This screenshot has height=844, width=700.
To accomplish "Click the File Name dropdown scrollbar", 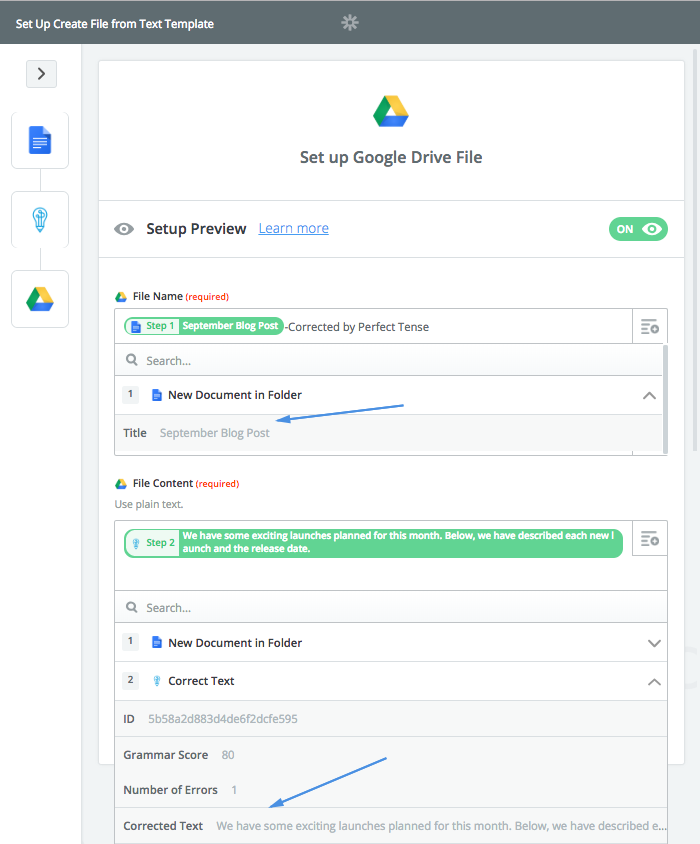I will coord(665,399).
